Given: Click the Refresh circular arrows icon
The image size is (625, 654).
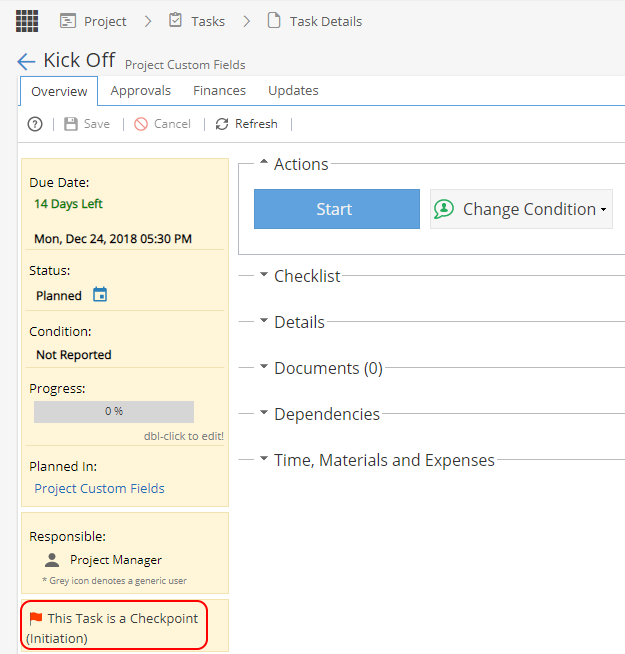Looking at the screenshot, I should [222, 124].
